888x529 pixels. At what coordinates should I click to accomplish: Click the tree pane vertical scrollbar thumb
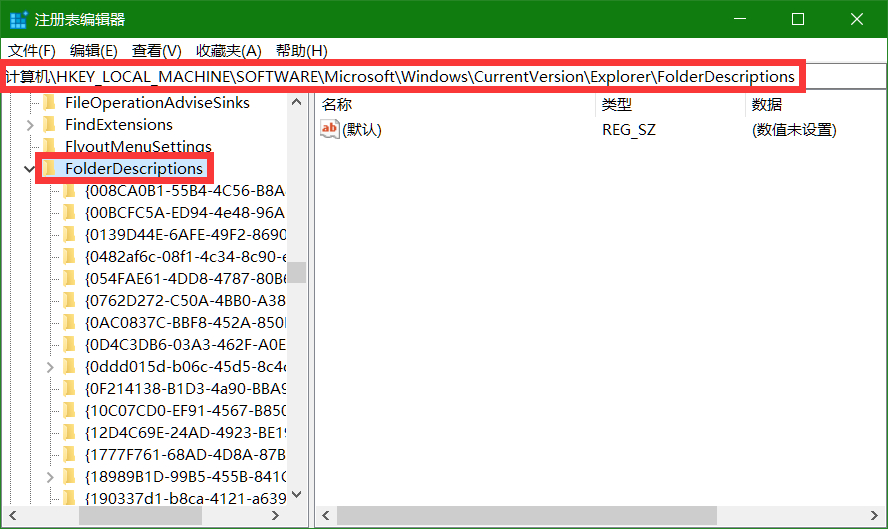click(x=297, y=273)
